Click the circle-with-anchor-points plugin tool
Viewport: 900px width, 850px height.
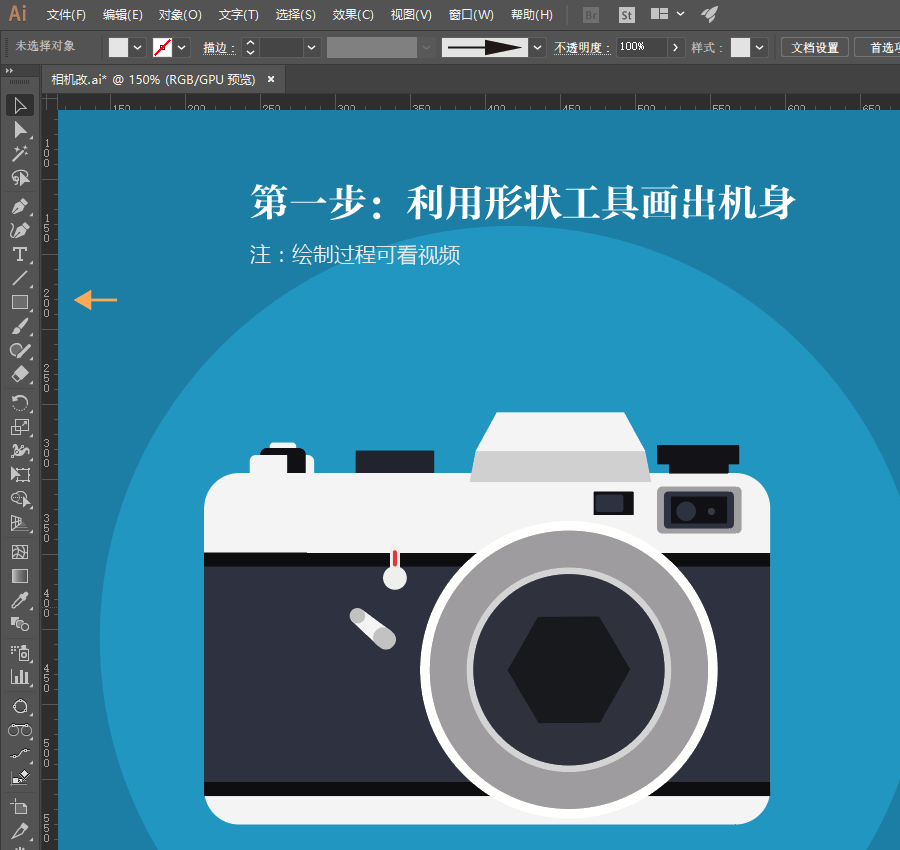pyautogui.click(x=20, y=706)
